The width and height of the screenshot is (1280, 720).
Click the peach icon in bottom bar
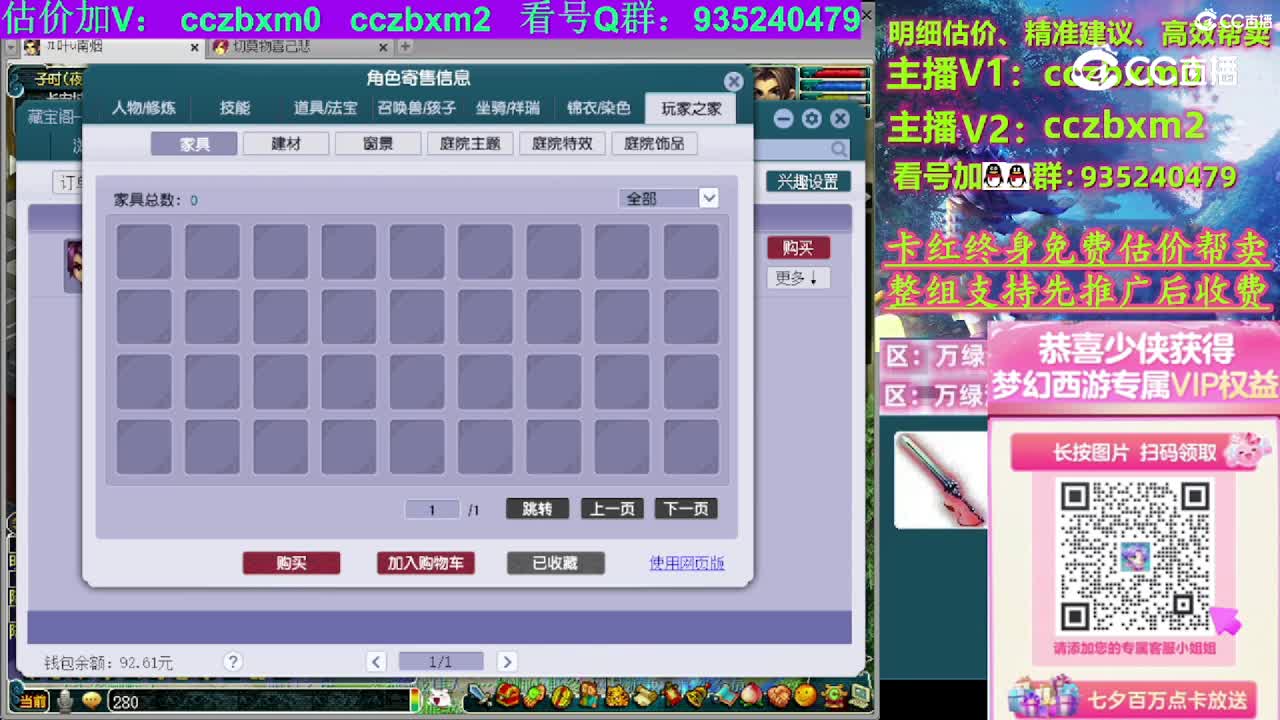751,694
